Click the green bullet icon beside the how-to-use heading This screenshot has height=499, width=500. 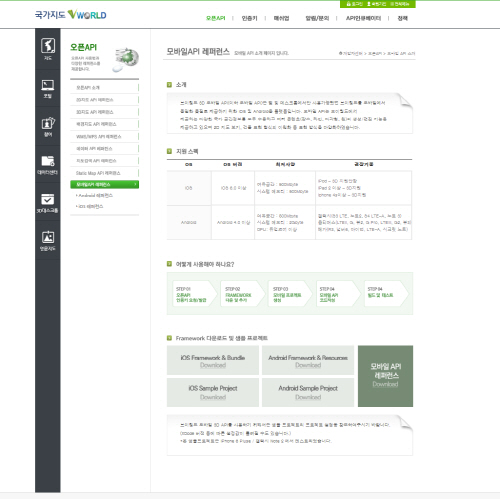click(x=169, y=264)
